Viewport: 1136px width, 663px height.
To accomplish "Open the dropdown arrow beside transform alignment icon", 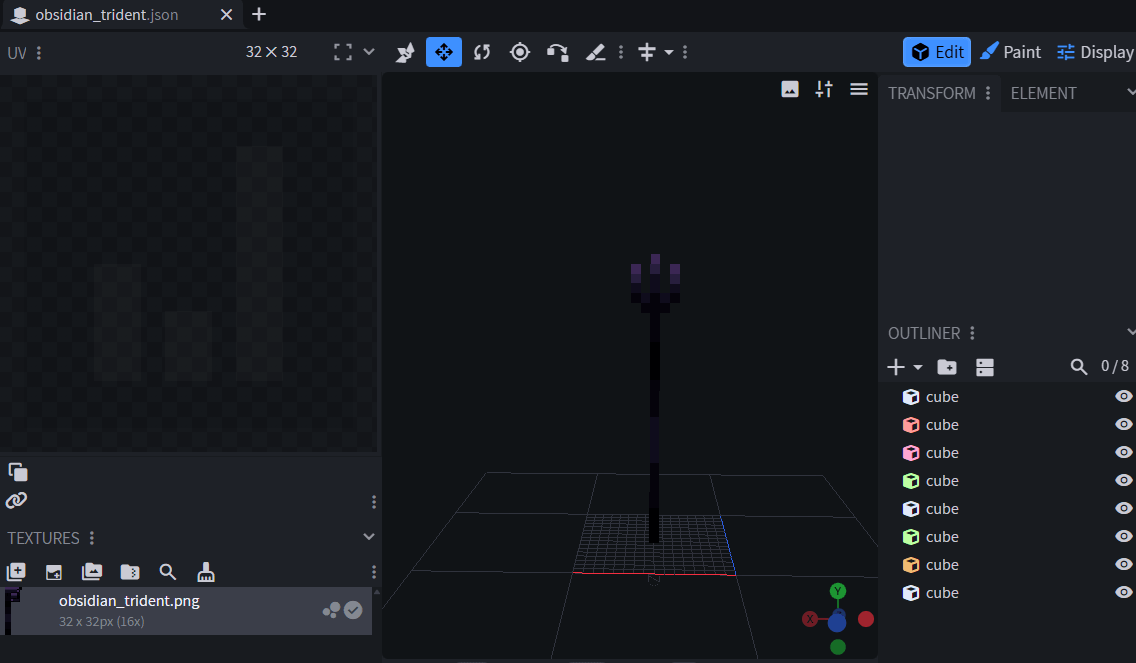I will pyautogui.click(x=669, y=52).
